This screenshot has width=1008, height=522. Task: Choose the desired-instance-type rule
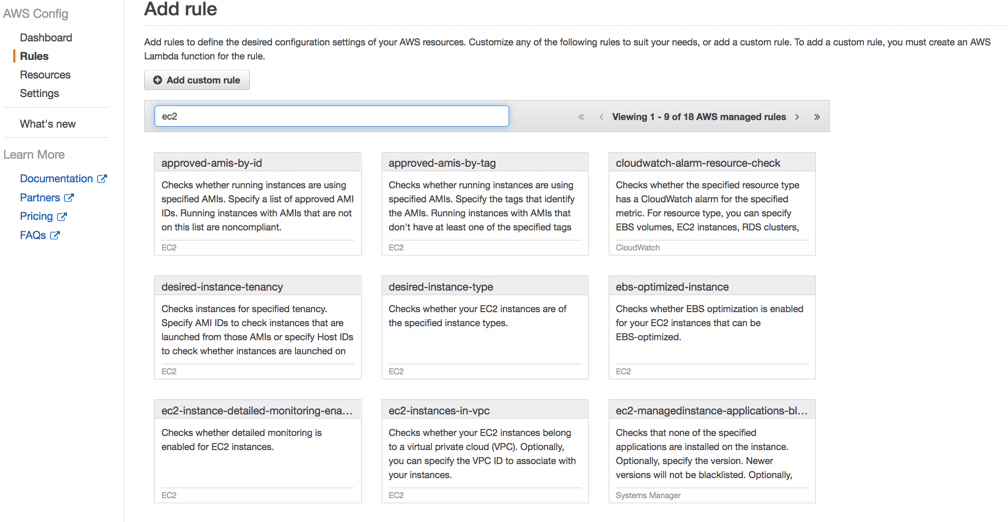pos(485,328)
